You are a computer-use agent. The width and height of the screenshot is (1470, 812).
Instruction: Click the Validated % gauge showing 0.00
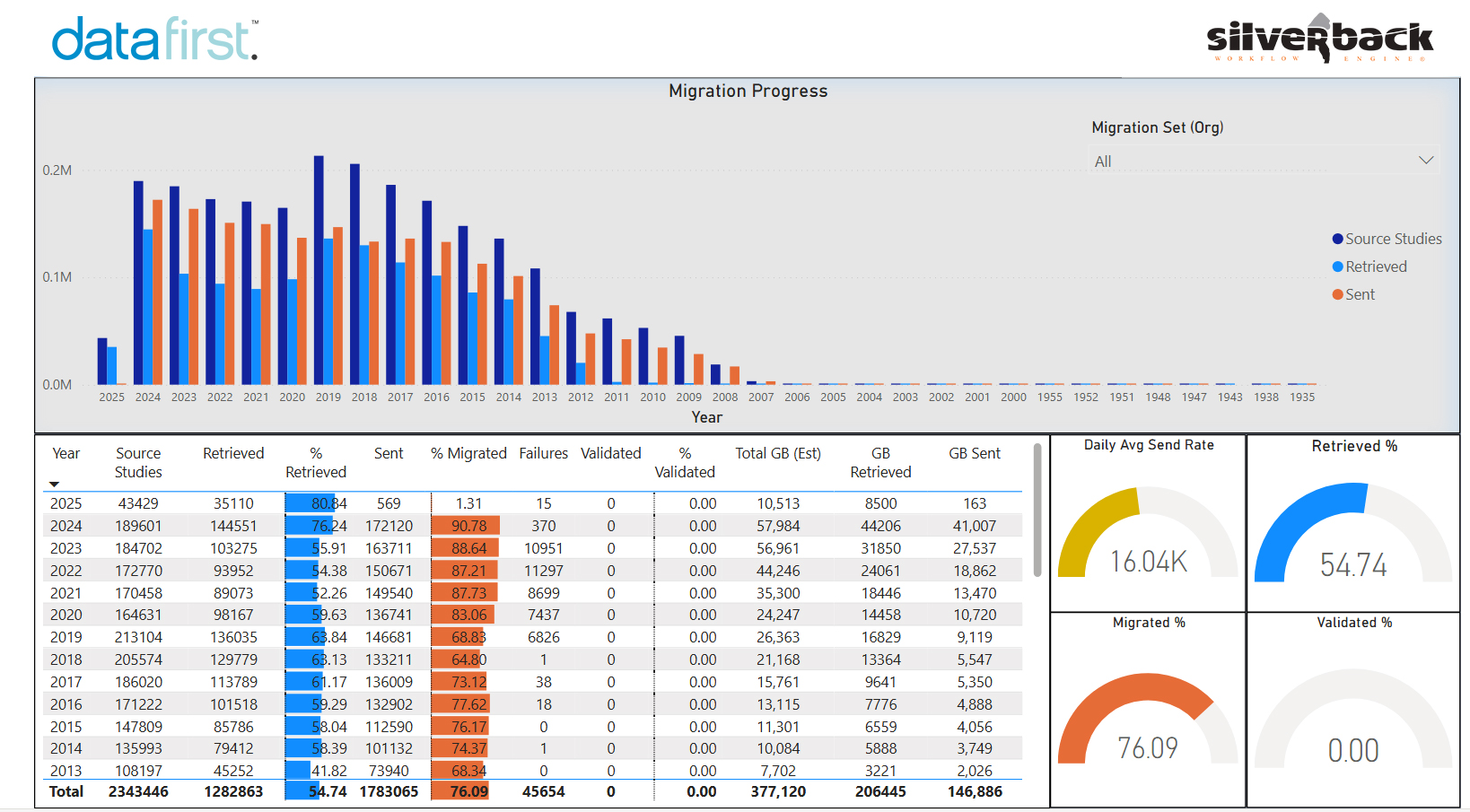[1353, 718]
